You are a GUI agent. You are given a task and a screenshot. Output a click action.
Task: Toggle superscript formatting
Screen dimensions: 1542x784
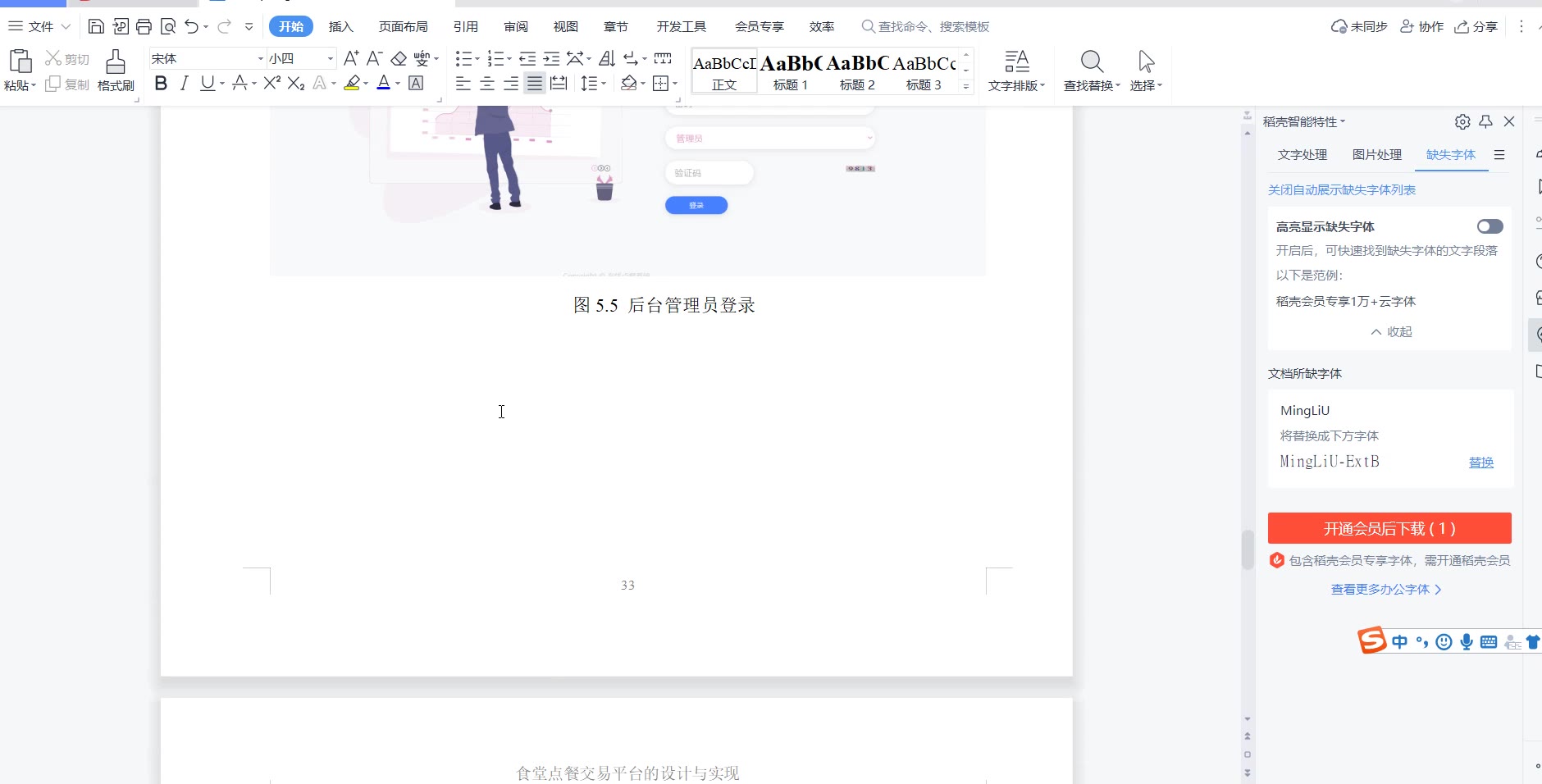(272, 83)
